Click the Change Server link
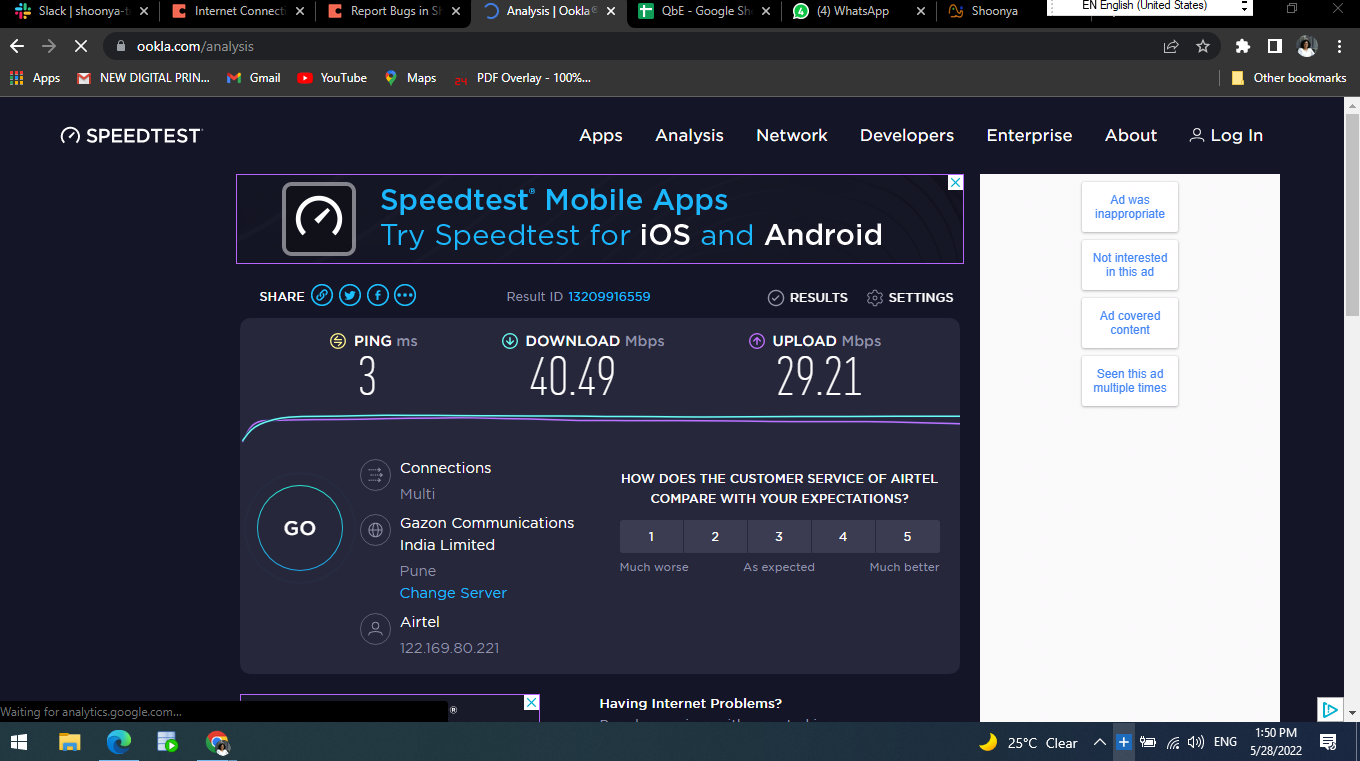Image resolution: width=1360 pixels, height=761 pixels. point(453,592)
